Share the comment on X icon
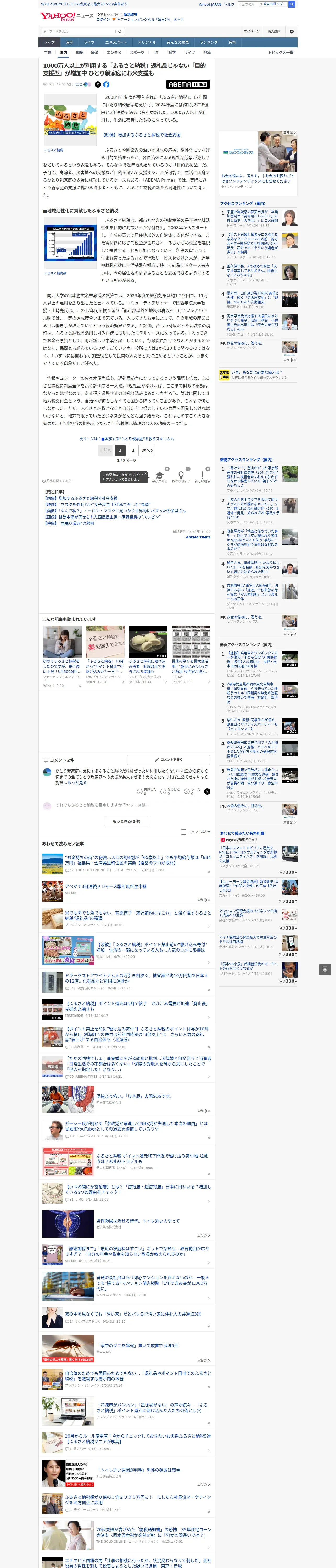336x1568 pixels. tap(207, 791)
